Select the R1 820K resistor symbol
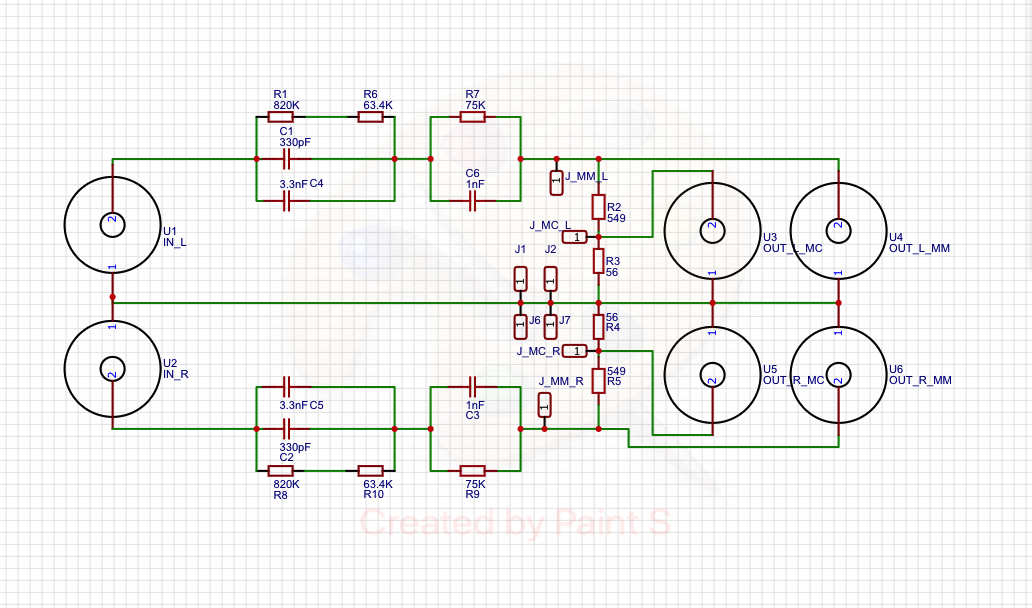 pyautogui.click(x=281, y=117)
